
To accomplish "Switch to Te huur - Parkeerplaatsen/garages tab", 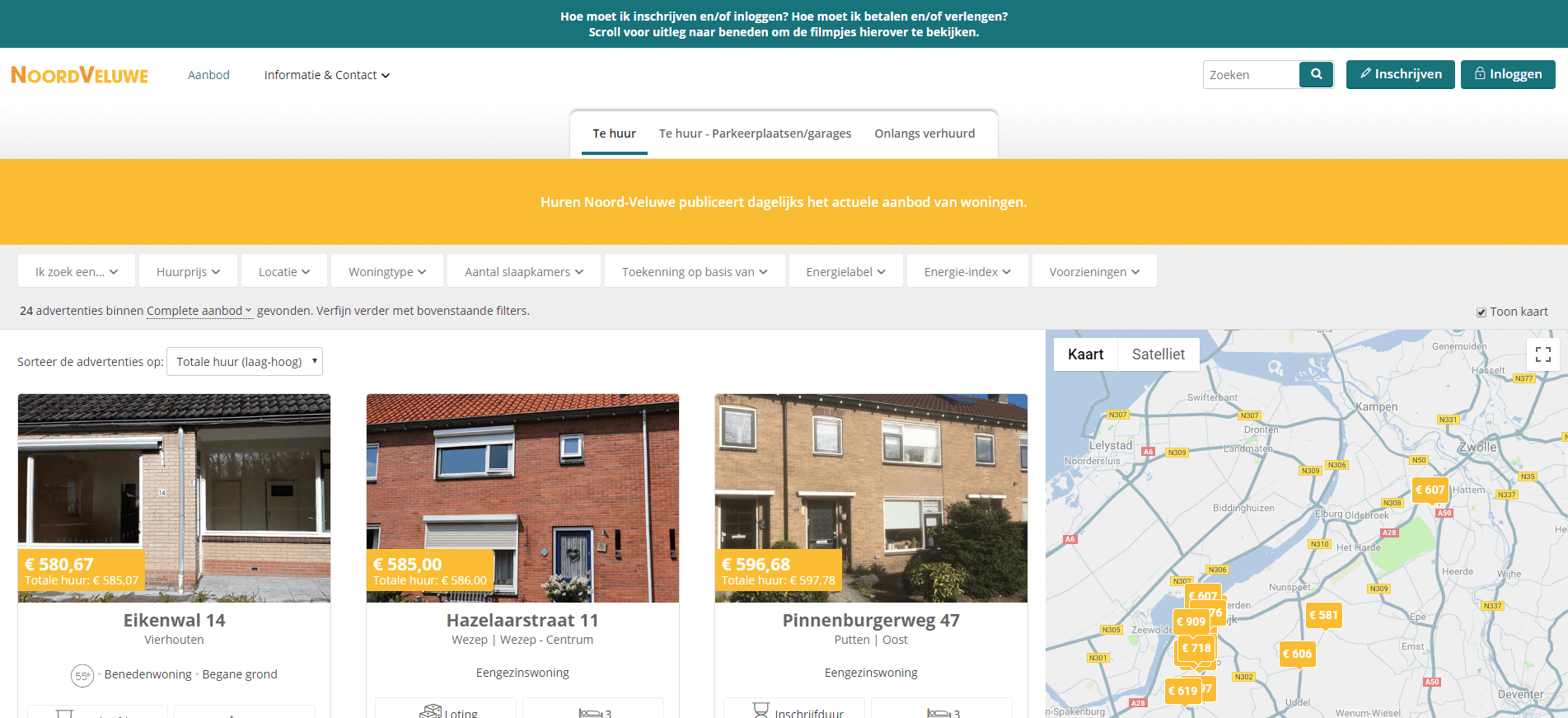I will tap(756, 134).
